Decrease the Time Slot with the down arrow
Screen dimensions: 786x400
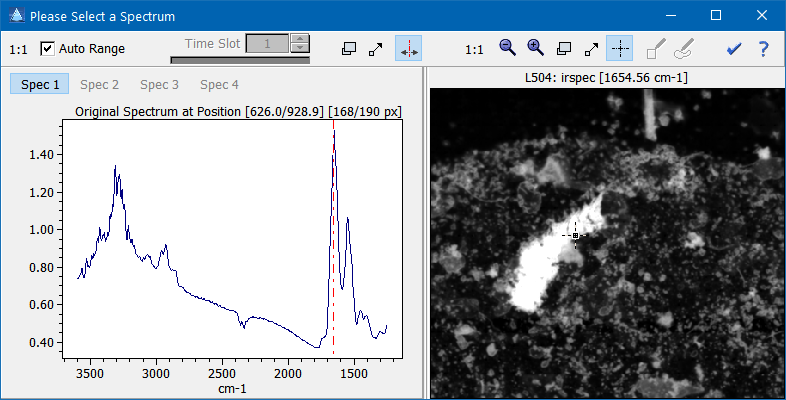[300, 48]
